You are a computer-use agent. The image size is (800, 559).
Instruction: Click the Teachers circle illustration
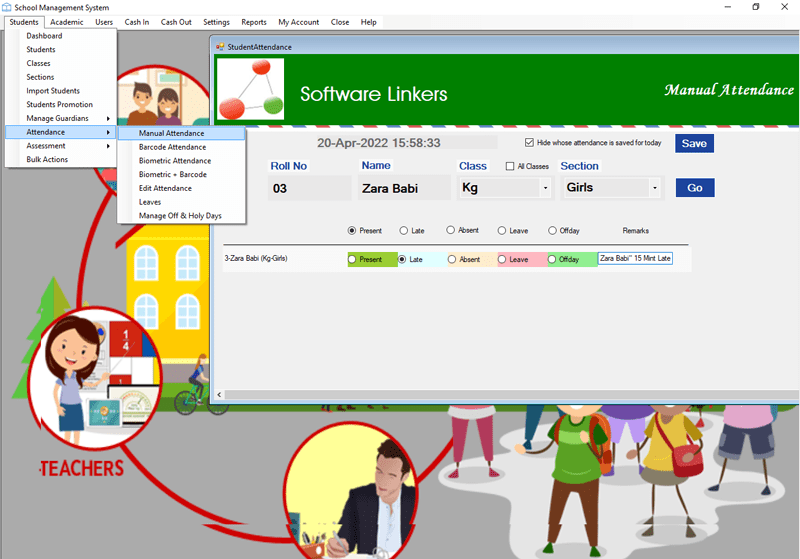point(95,378)
